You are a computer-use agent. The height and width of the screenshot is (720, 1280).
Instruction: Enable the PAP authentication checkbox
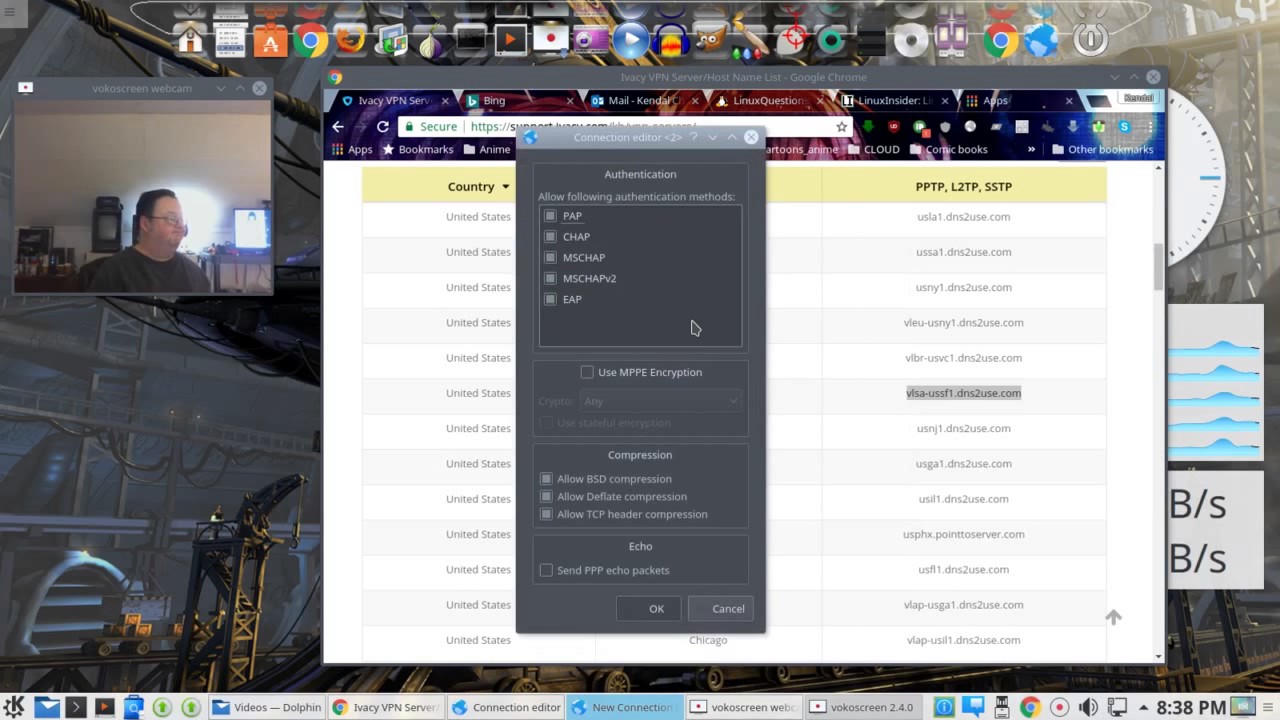pyautogui.click(x=550, y=216)
